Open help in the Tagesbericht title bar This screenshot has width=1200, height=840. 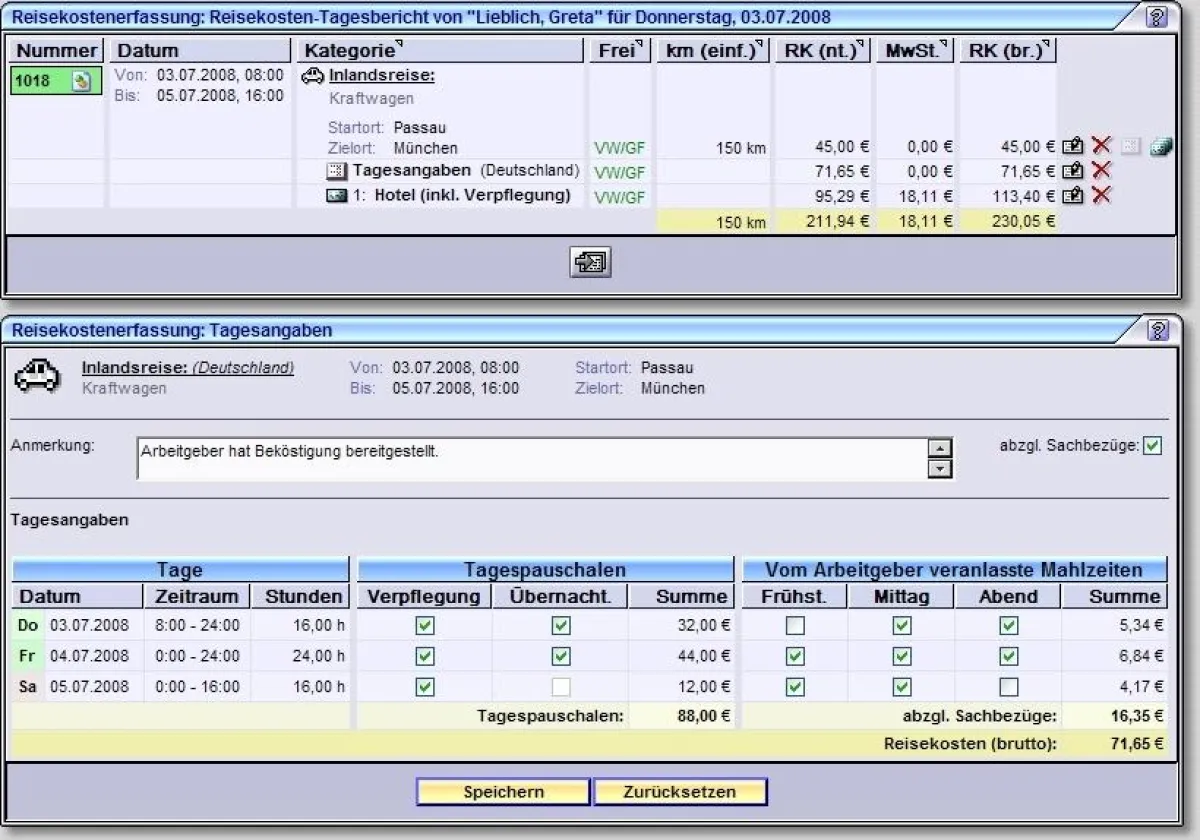coord(1156,17)
